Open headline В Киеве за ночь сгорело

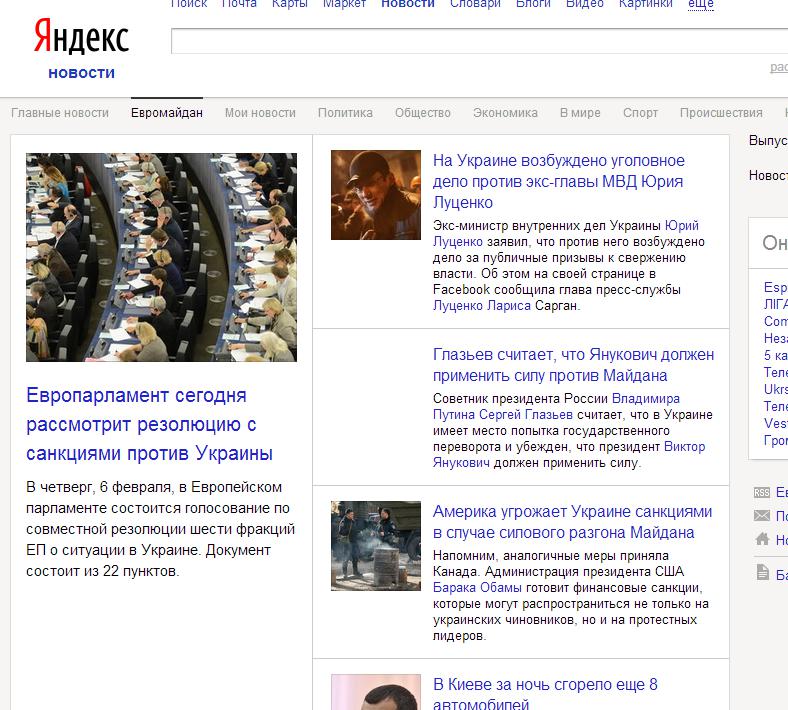click(545, 695)
